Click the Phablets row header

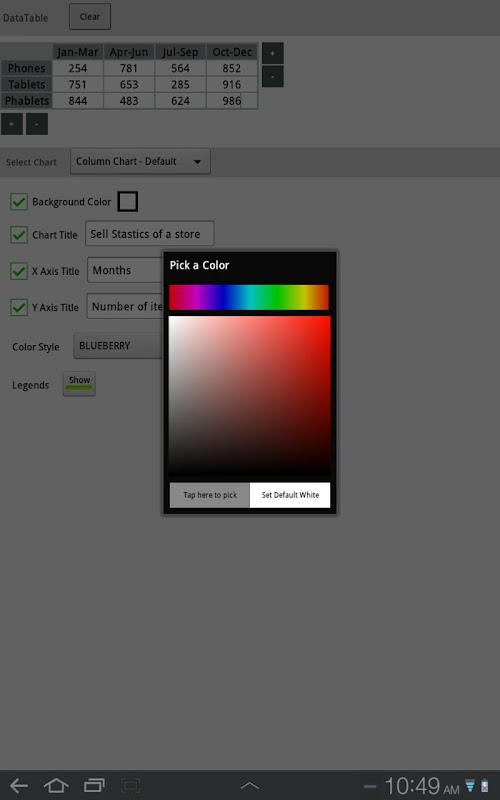point(27,101)
